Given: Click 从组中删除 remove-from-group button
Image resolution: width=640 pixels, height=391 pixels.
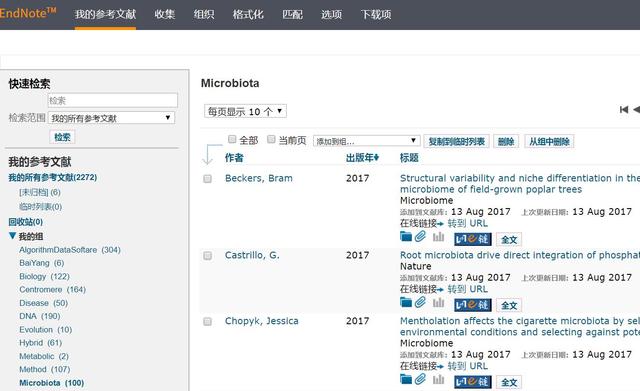Looking at the screenshot, I should click(x=549, y=141).
